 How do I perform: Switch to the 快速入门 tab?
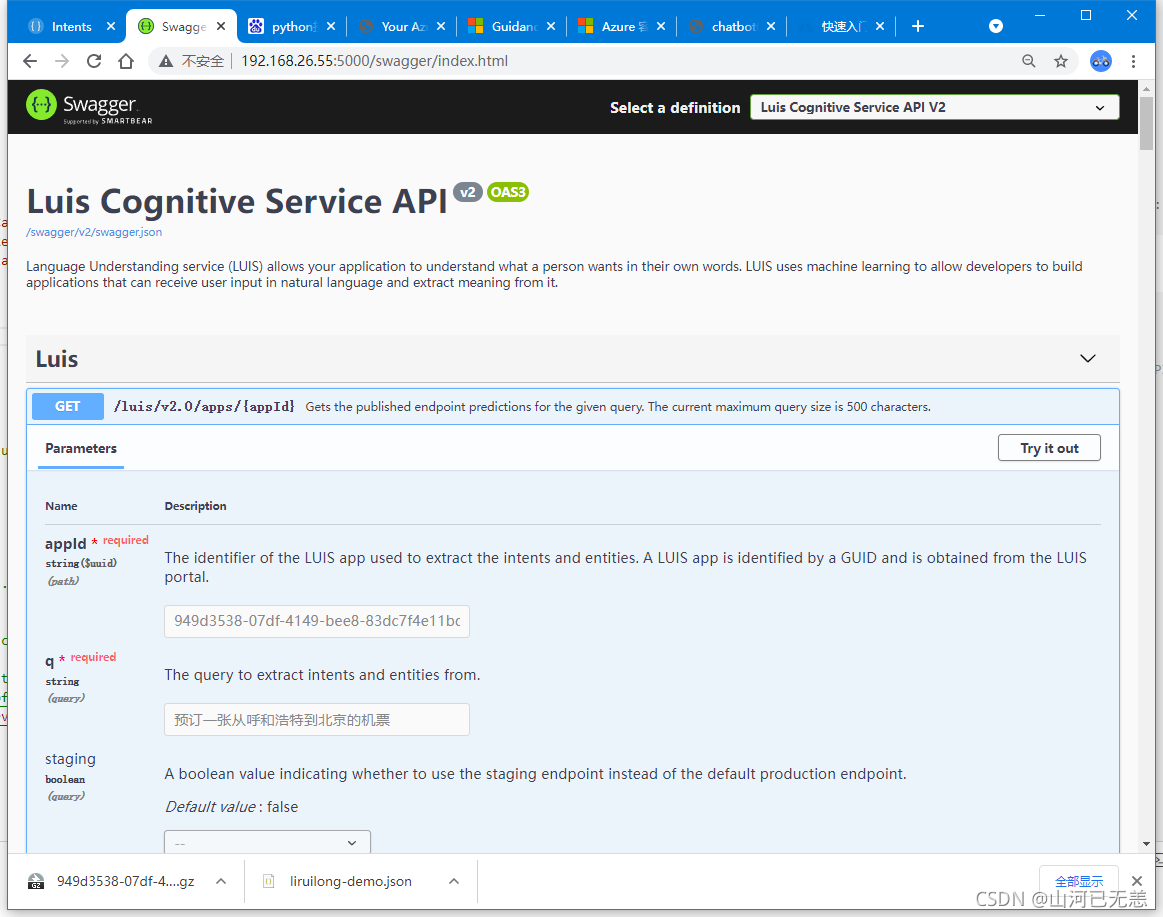[840, 26]
